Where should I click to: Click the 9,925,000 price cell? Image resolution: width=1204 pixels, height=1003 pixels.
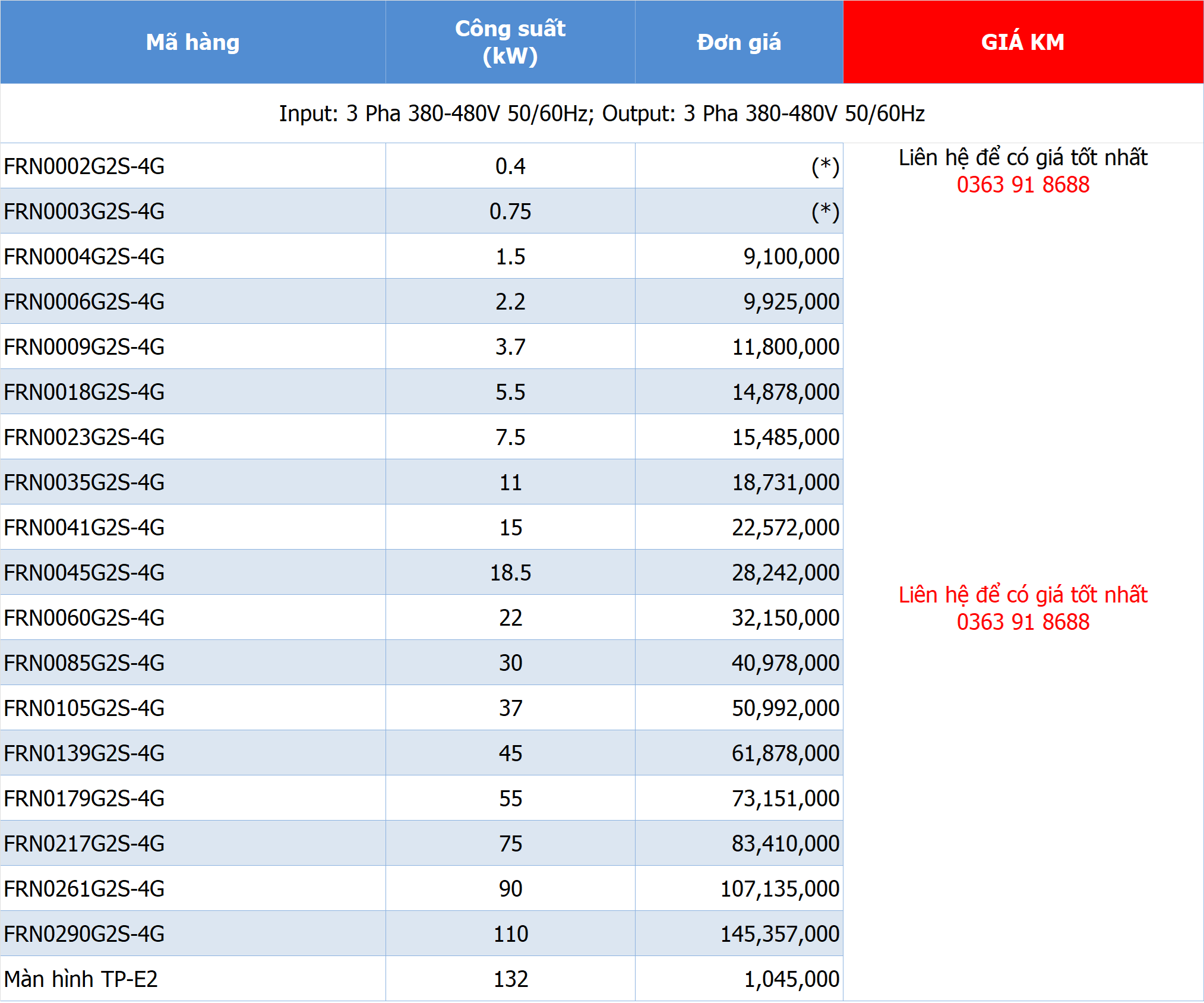739,301
